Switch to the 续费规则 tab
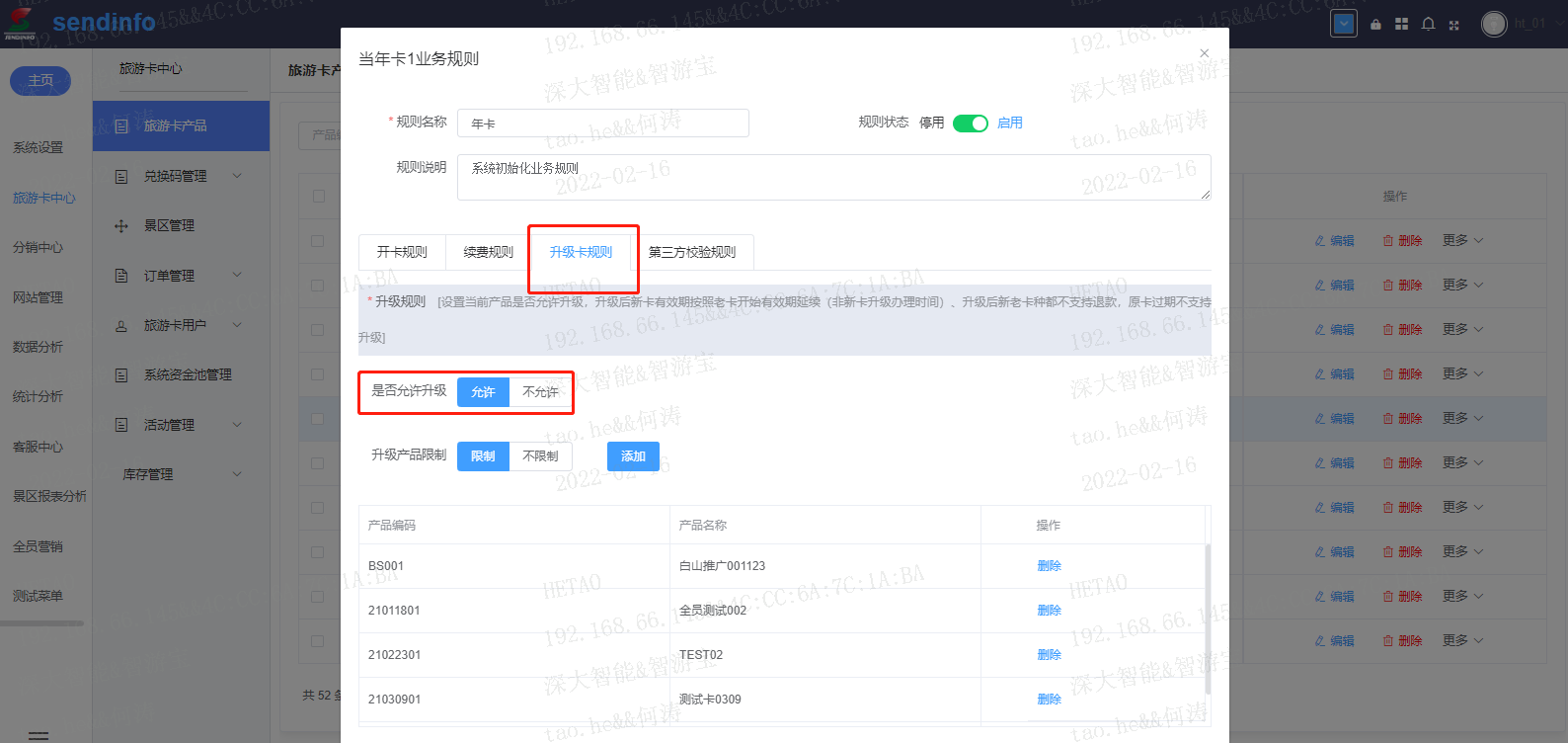1568x743 pixels. (489, 252)
